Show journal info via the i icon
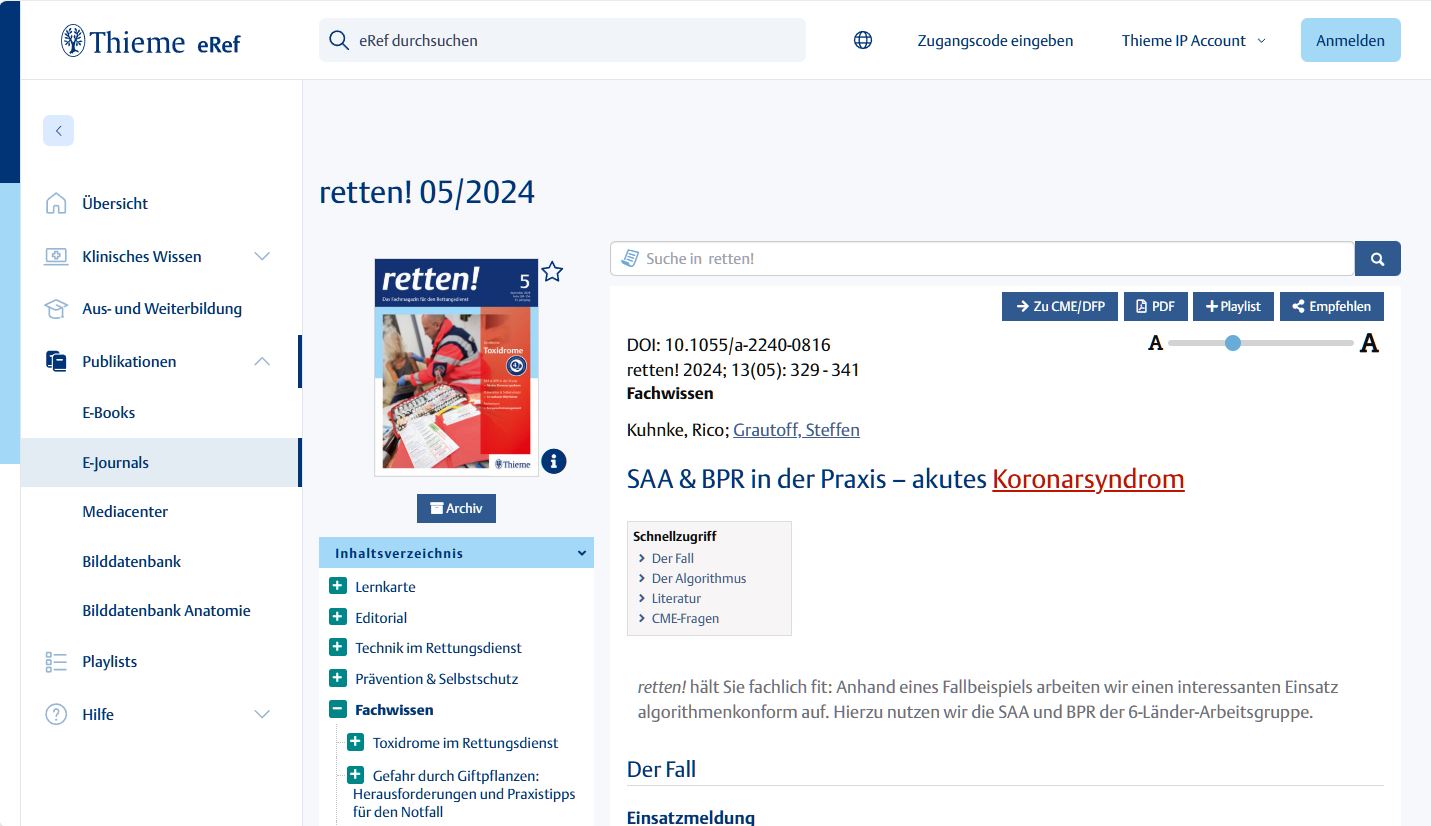 click(554, 461)
